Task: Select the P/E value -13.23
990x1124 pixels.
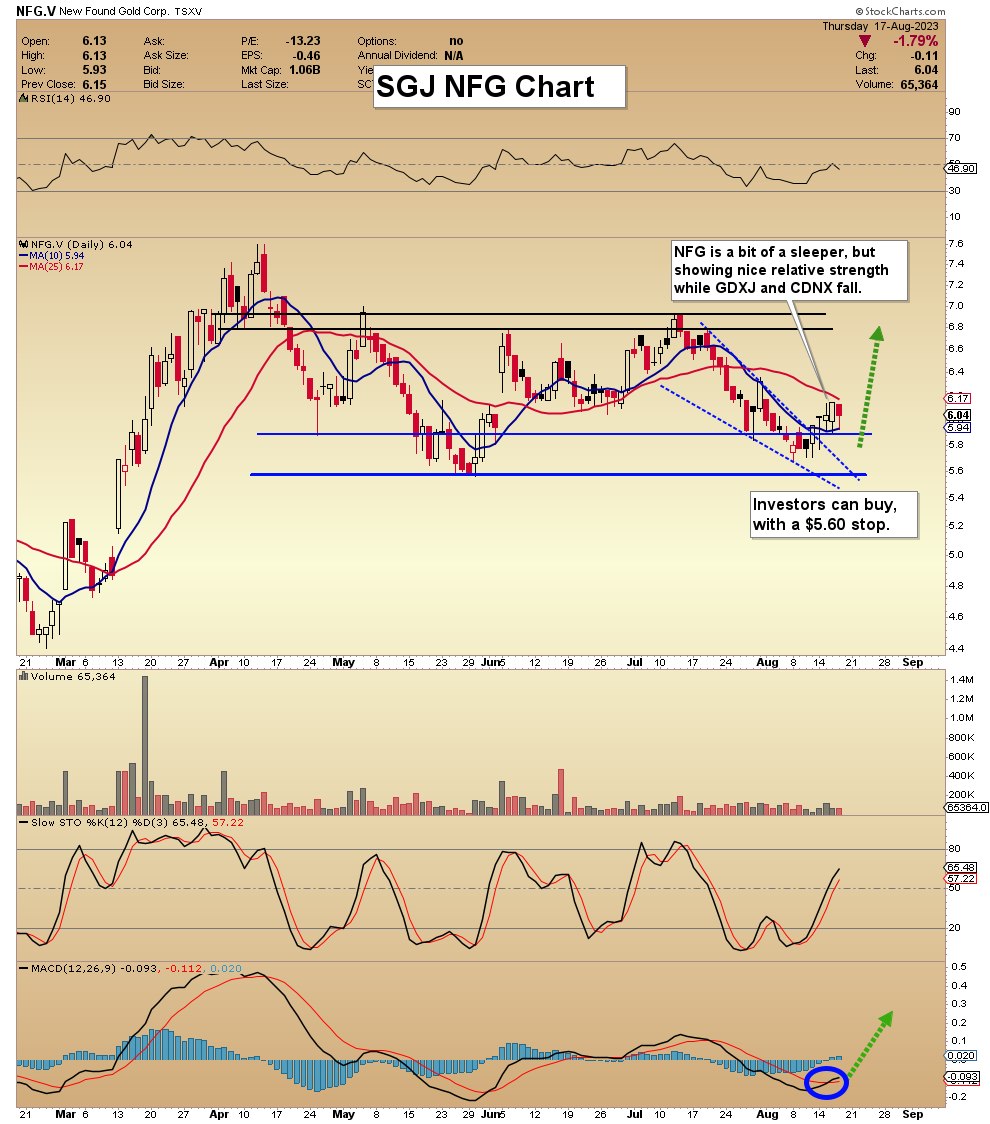Action: [303, 41]
